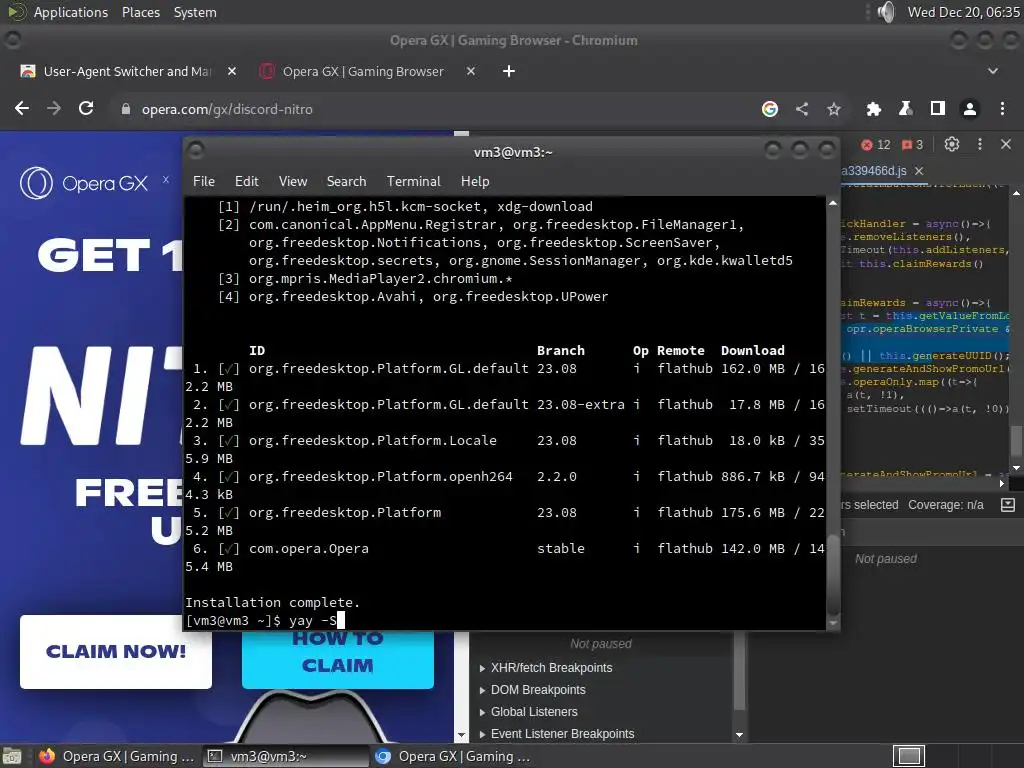Open the Places menu
The image size is (1024, 768).
(x=140, y=12)
